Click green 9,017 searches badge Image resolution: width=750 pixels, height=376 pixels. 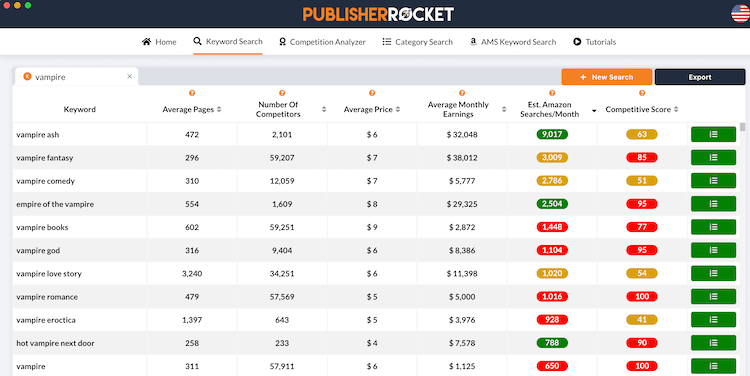(x=552, y=134)
